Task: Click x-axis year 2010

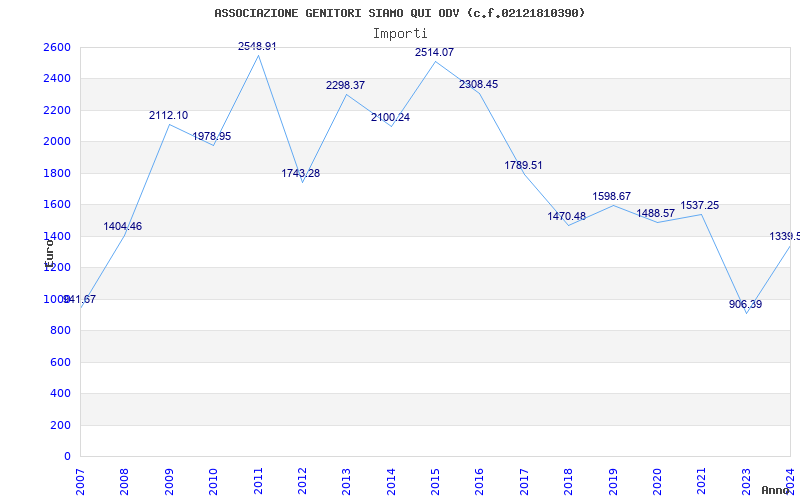Action: [213, 482]
